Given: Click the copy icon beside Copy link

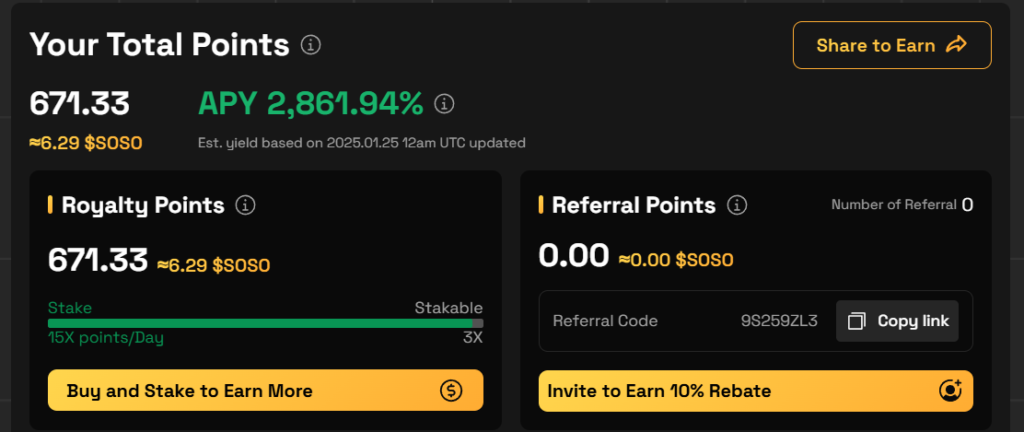Looking at the screenshot, I should [x=856, y=321].
